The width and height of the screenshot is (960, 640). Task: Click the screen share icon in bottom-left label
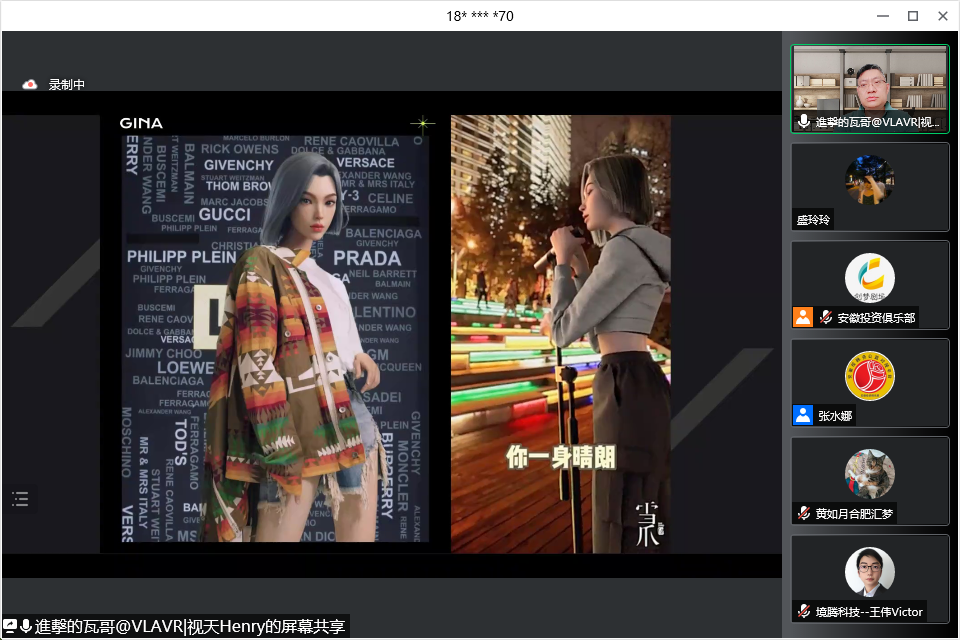10,627
